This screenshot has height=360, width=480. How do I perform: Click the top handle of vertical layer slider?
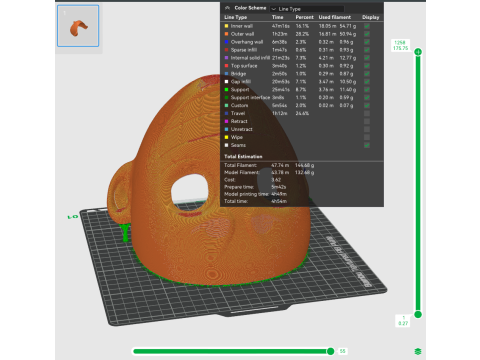pos(418,52)
